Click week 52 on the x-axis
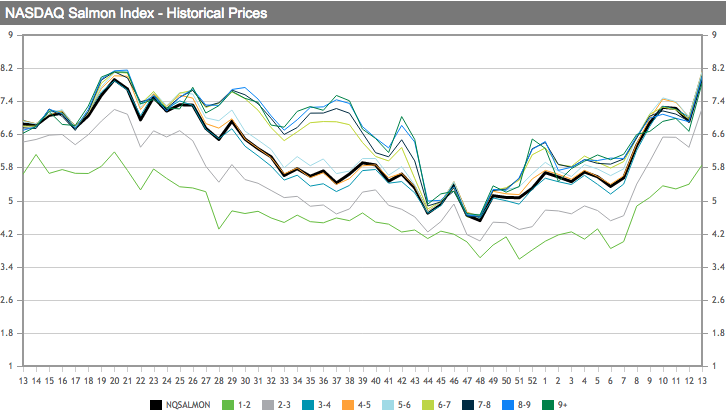Viewport: 727px width, 413px height. (x=532, y=381)
